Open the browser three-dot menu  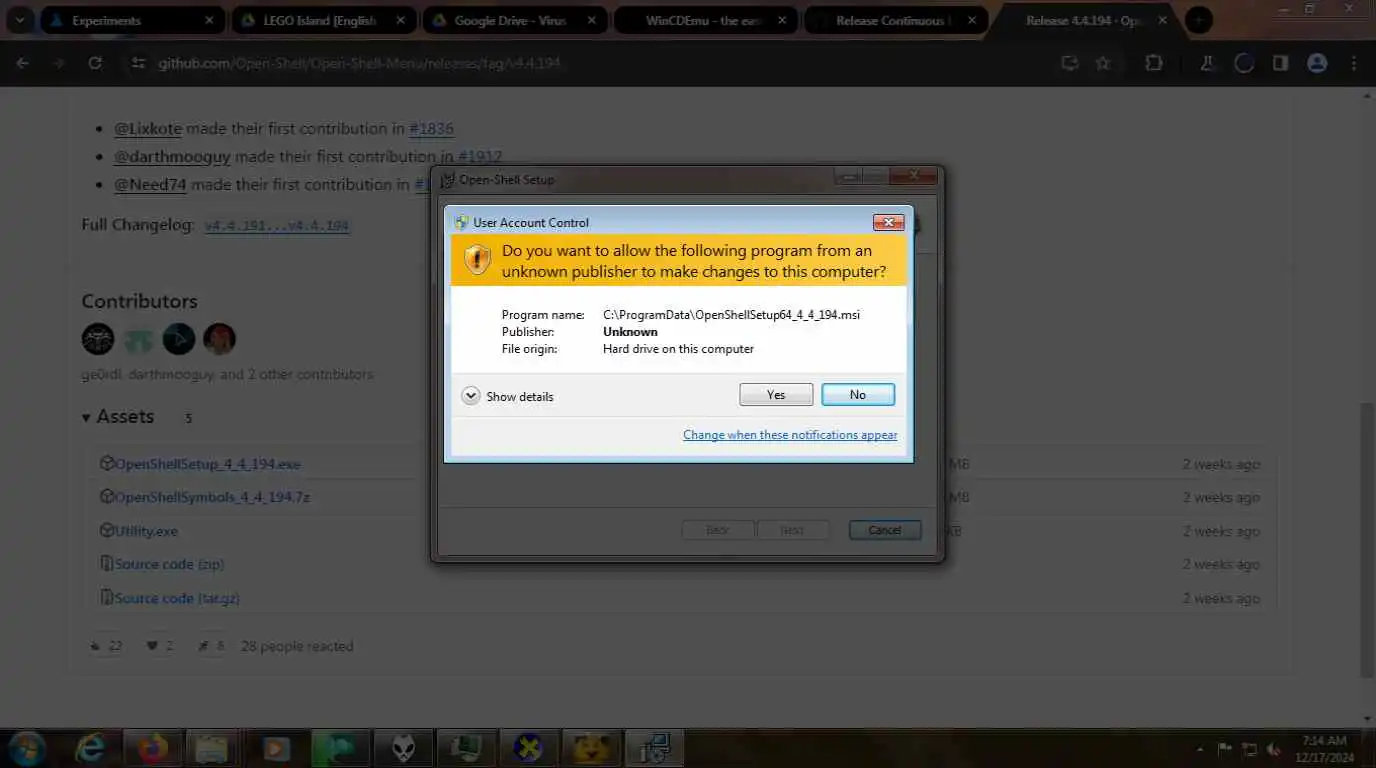pyautogui.click(x=1354, y=63)
